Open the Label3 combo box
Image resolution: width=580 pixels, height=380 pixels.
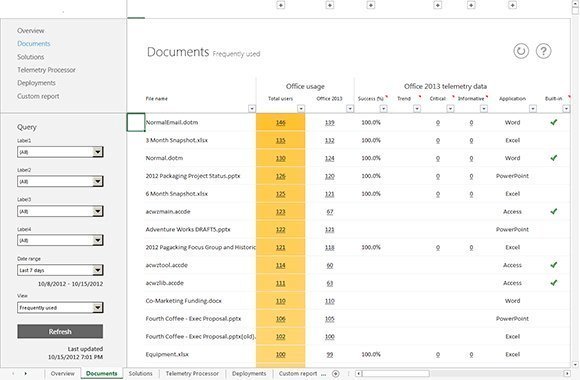pos(60,211)
